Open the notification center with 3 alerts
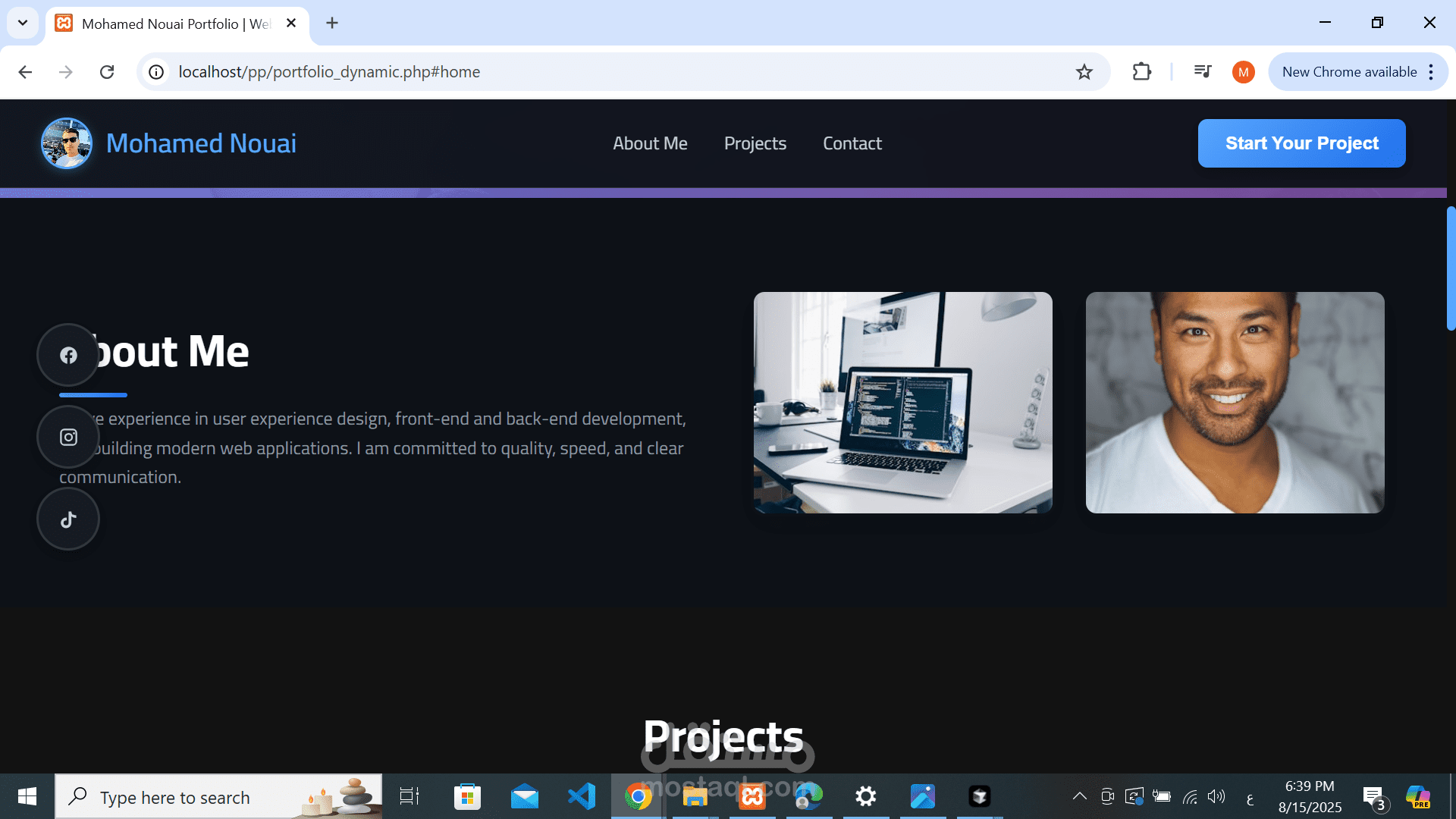 coord(1375,798)
